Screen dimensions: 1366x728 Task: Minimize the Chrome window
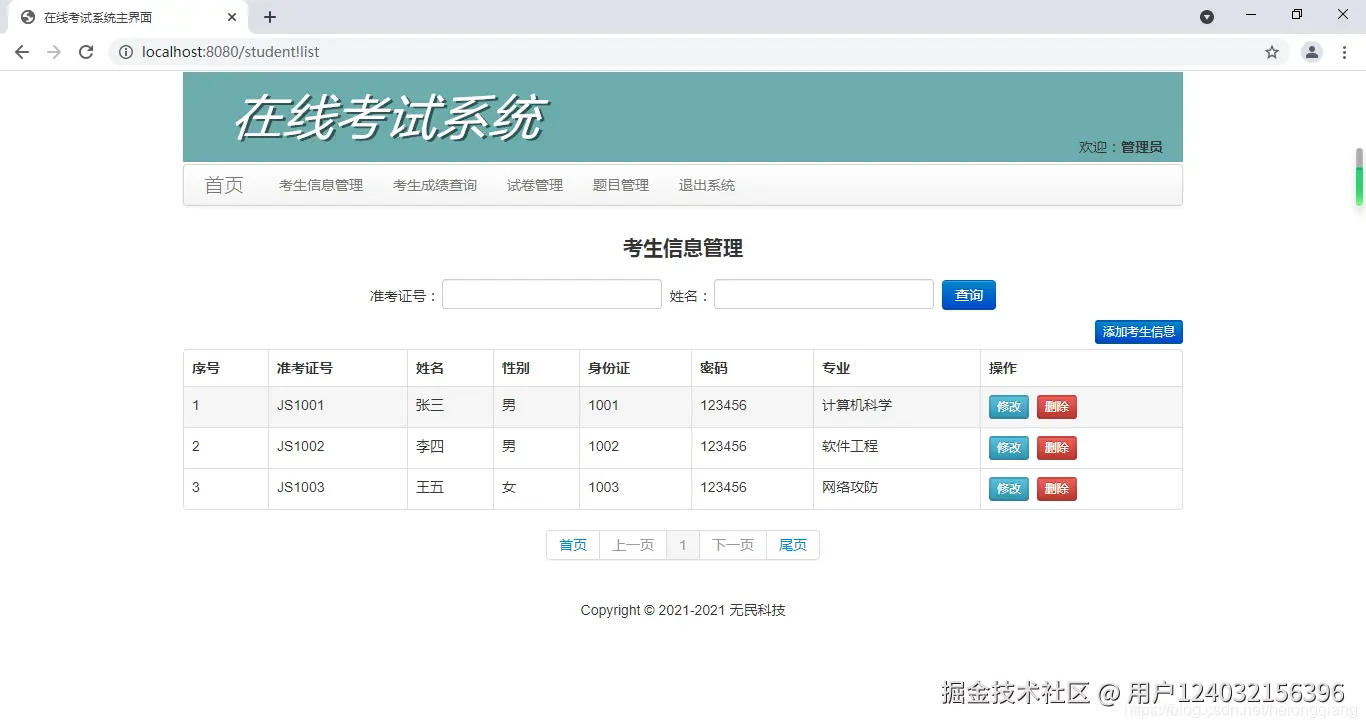(x=1251, y=15)
